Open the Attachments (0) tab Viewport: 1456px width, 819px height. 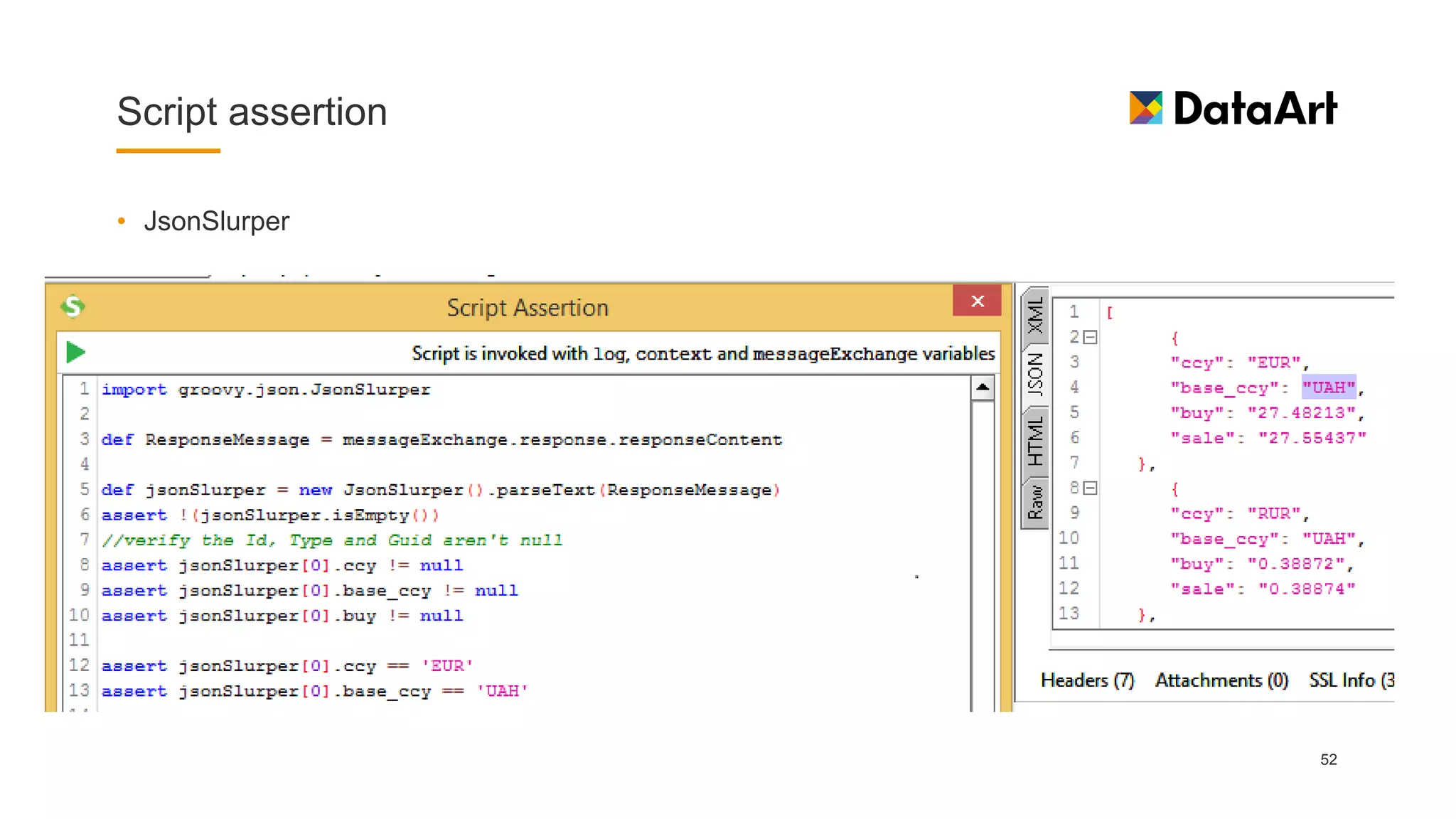(1221, 680)
